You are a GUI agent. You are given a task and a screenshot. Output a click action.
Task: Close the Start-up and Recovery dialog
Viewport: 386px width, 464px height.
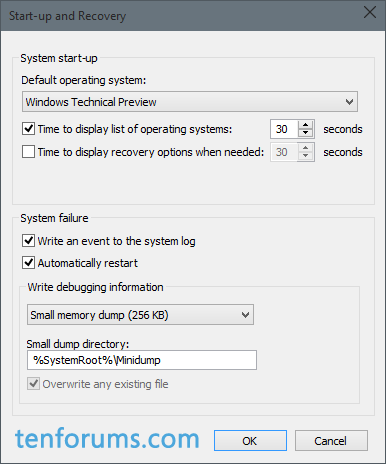pos(370,13)
